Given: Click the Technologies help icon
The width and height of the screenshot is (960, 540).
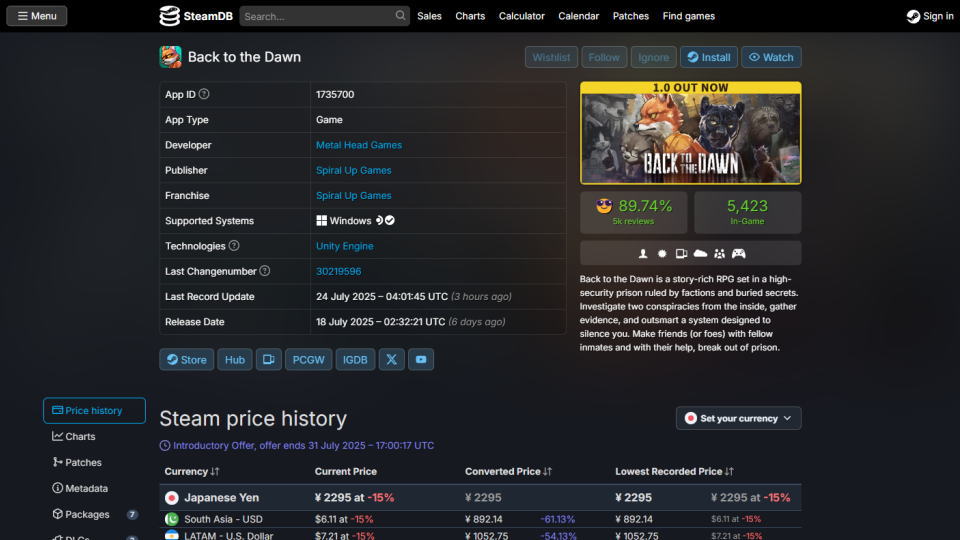Looking at the screenshot, I should click(234, 246).
